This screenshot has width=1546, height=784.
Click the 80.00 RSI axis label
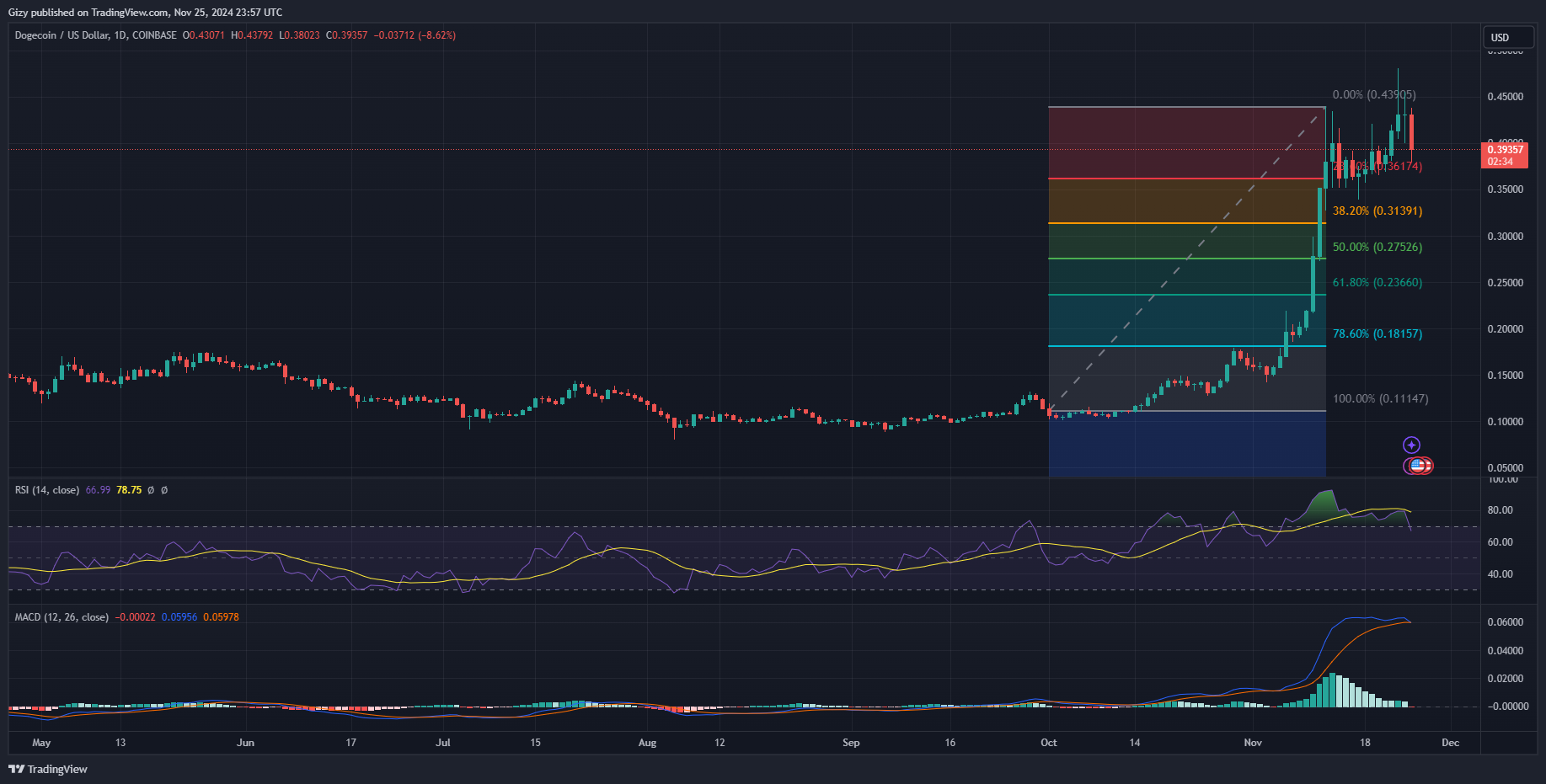tap(1501, 510)
